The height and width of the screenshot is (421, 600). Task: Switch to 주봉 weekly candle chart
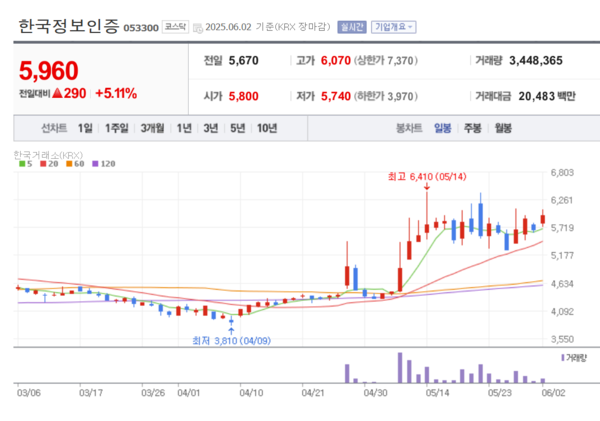pyautogui.click(x=473, y=128)
